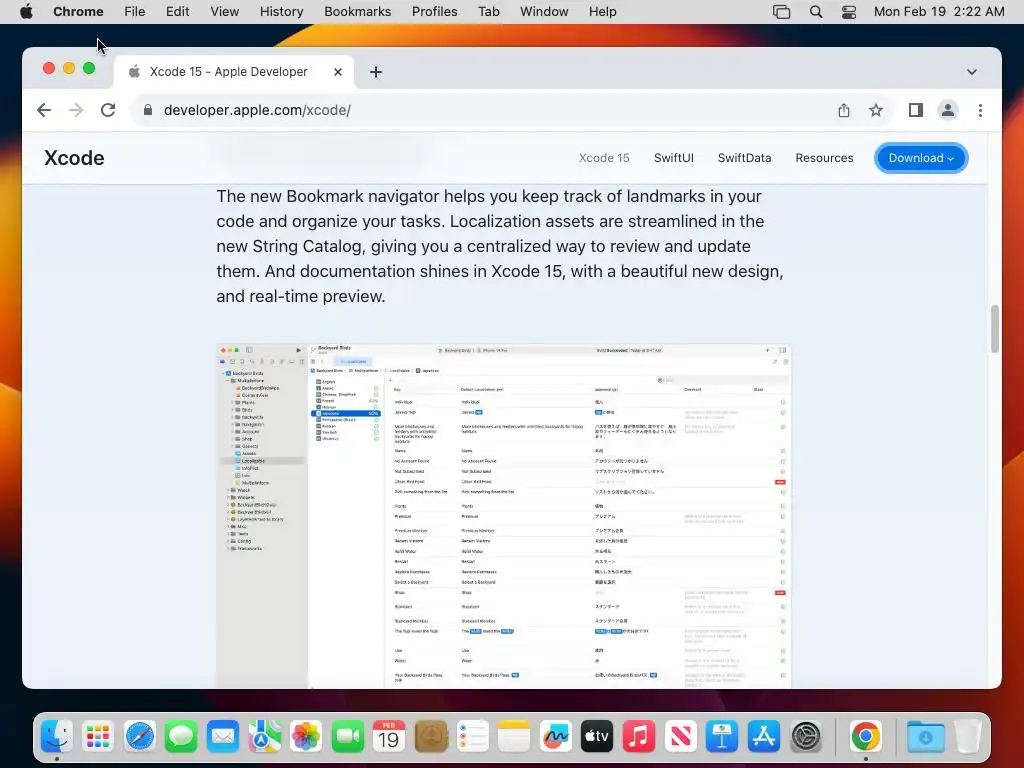Open FaceTime from the Dock
Screen dimensions: 1024x768
tap(347, 737)
